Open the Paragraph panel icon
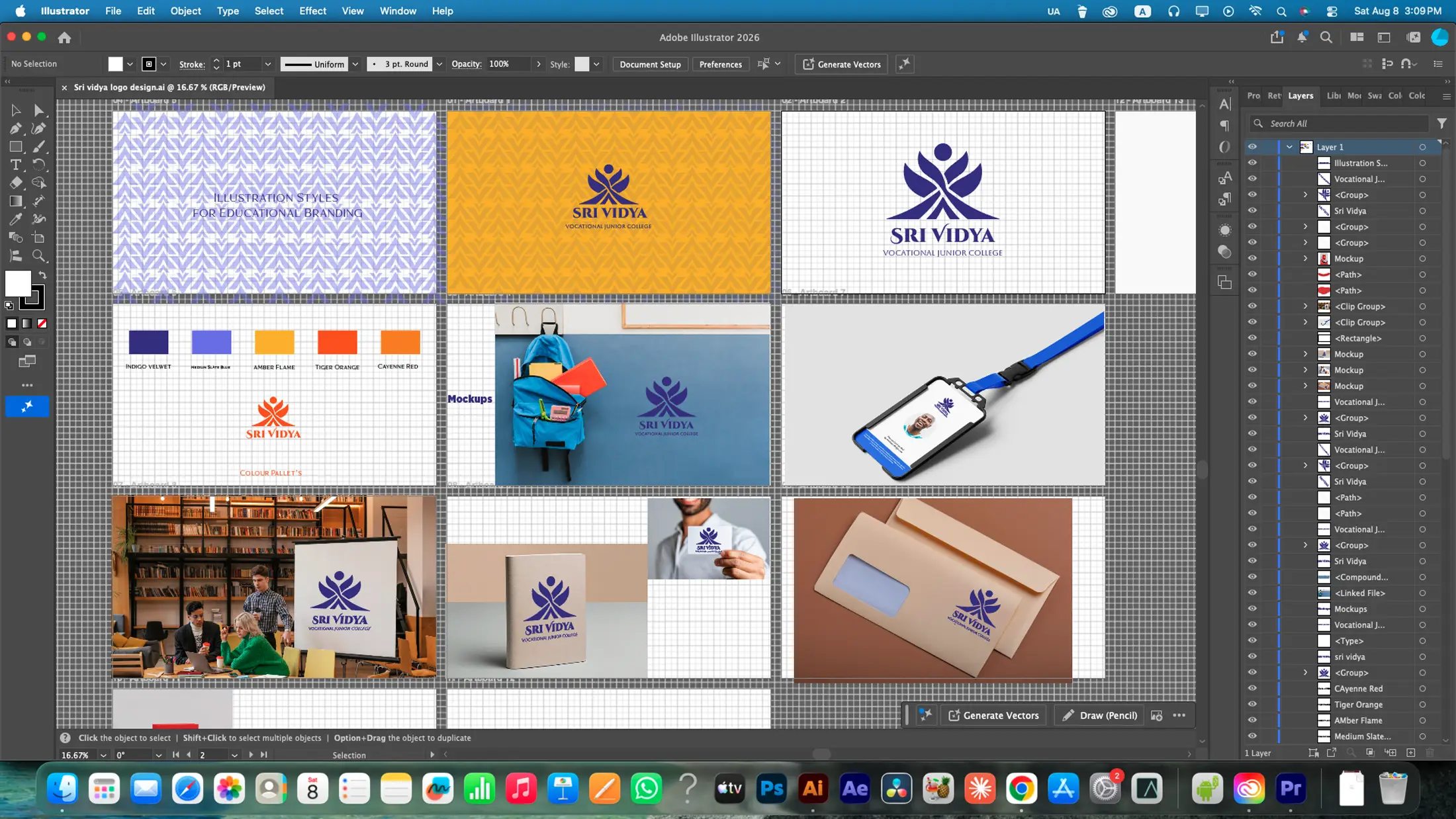 1225,126
